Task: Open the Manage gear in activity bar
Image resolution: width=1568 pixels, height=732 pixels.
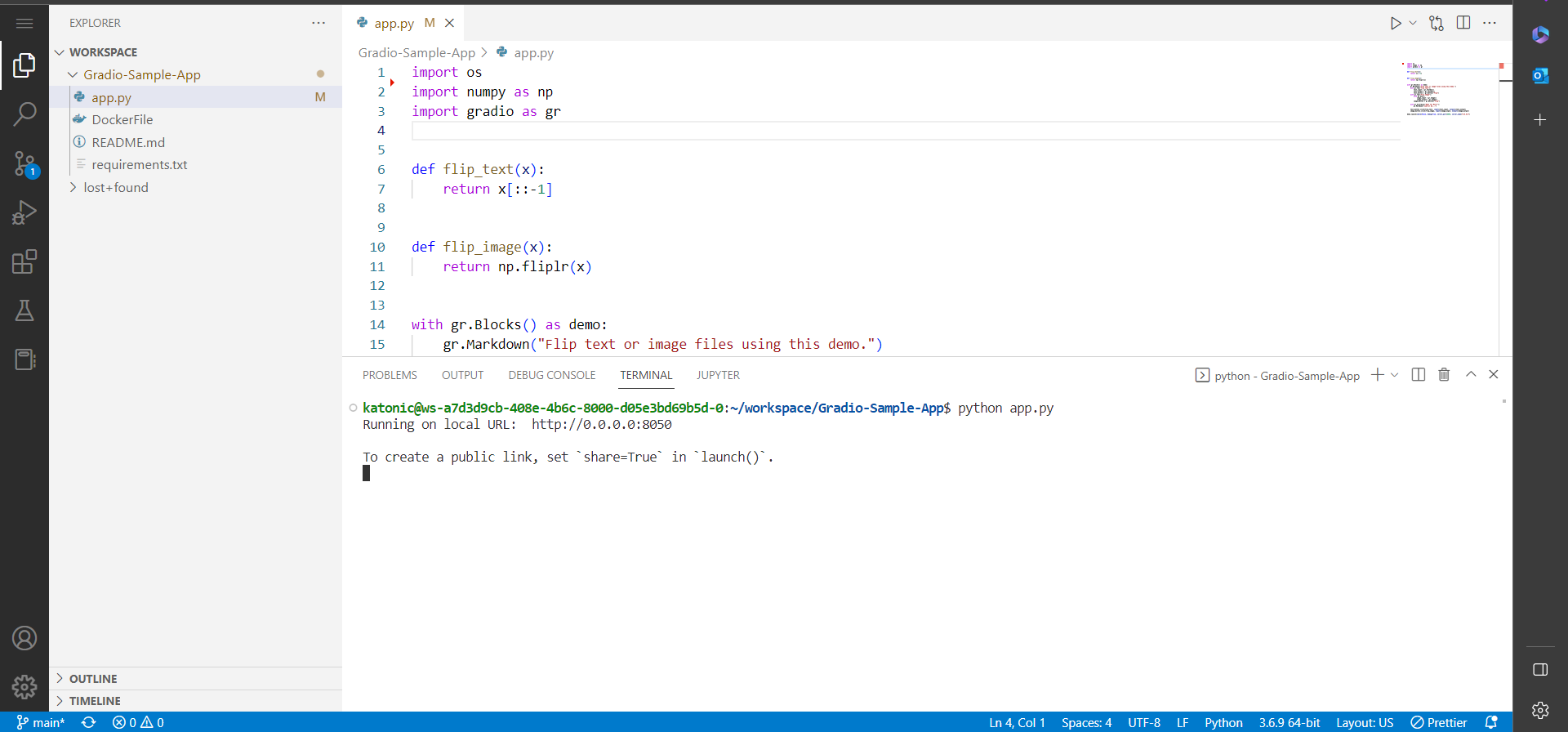Action: [24, 687]
